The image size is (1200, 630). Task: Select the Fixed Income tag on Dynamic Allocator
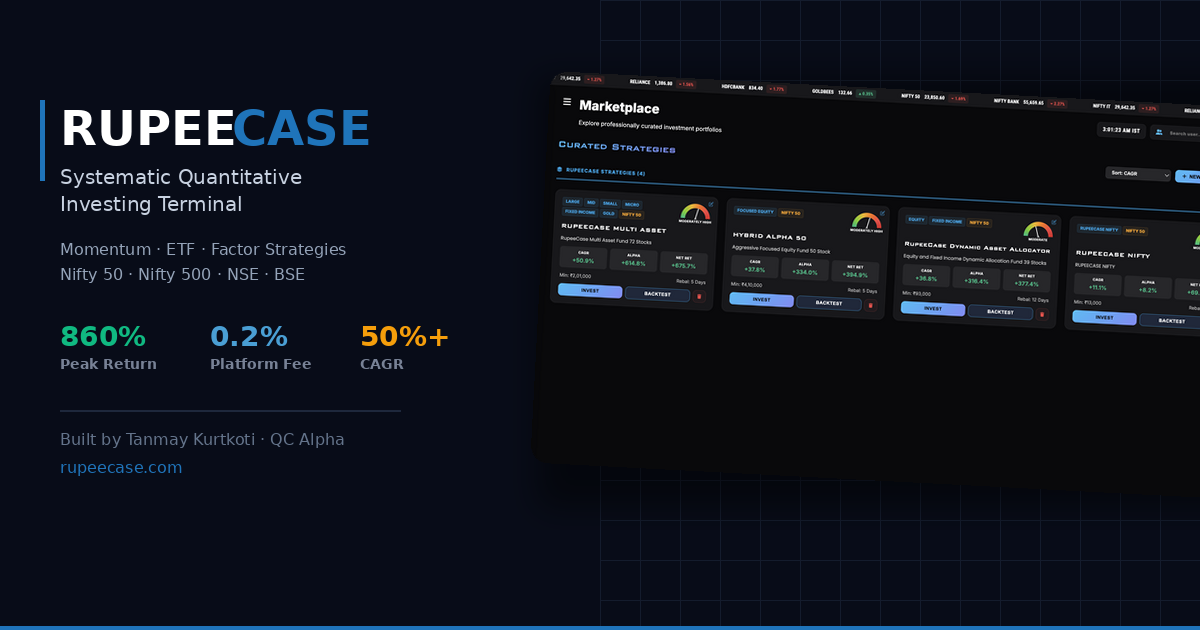[946, 220]
